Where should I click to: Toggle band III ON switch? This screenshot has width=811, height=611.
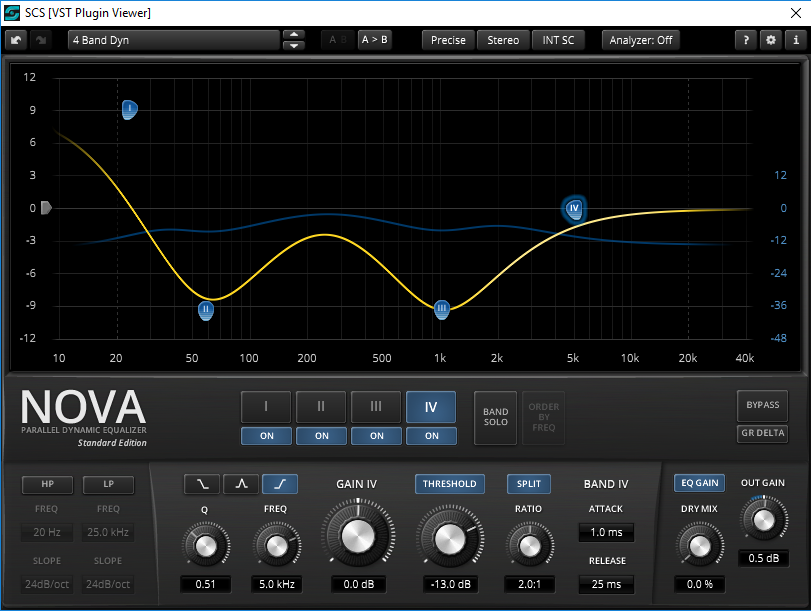[377, 436]
